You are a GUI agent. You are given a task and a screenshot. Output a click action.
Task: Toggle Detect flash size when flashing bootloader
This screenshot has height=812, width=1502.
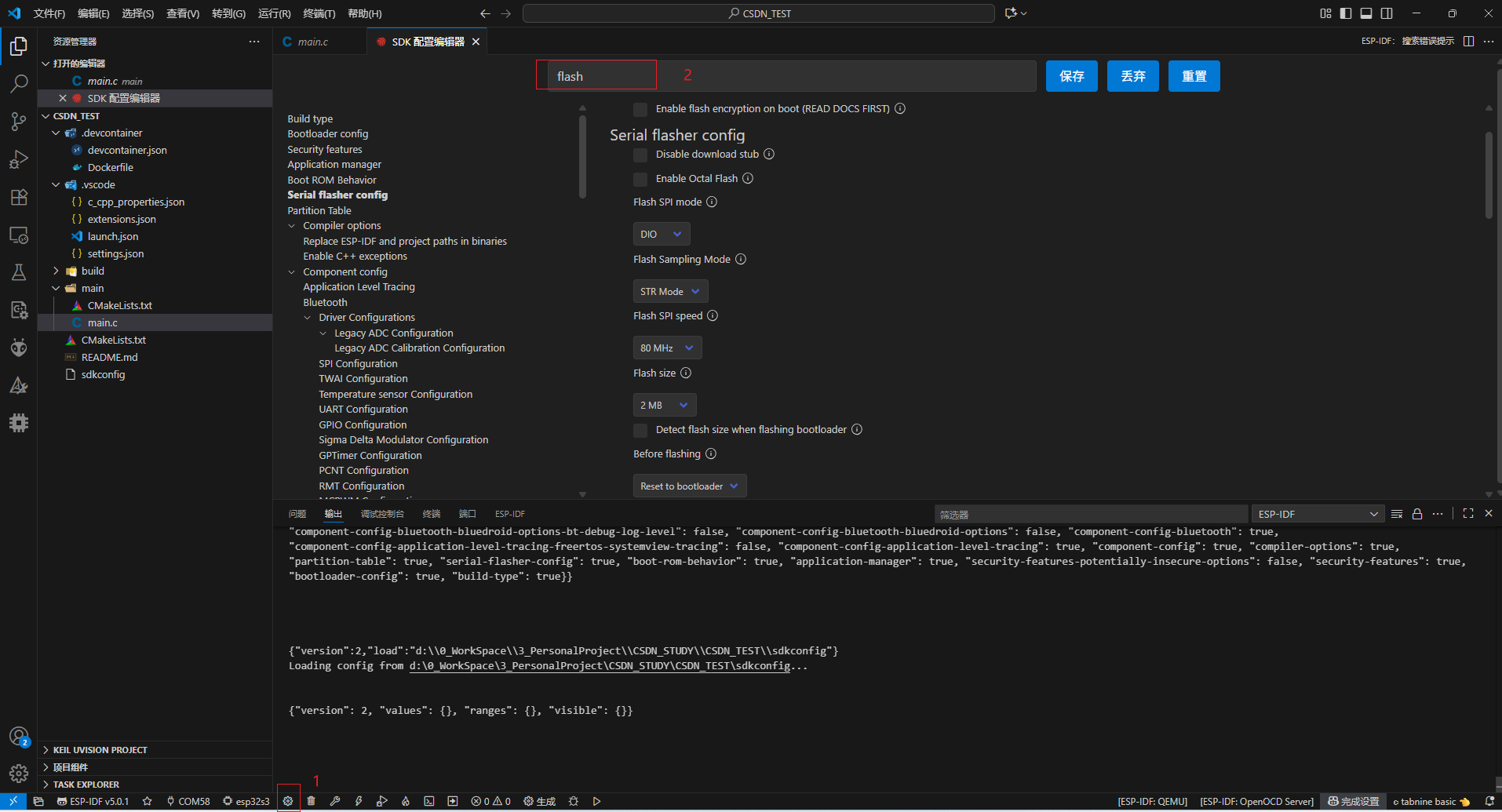tap(640, 430)
